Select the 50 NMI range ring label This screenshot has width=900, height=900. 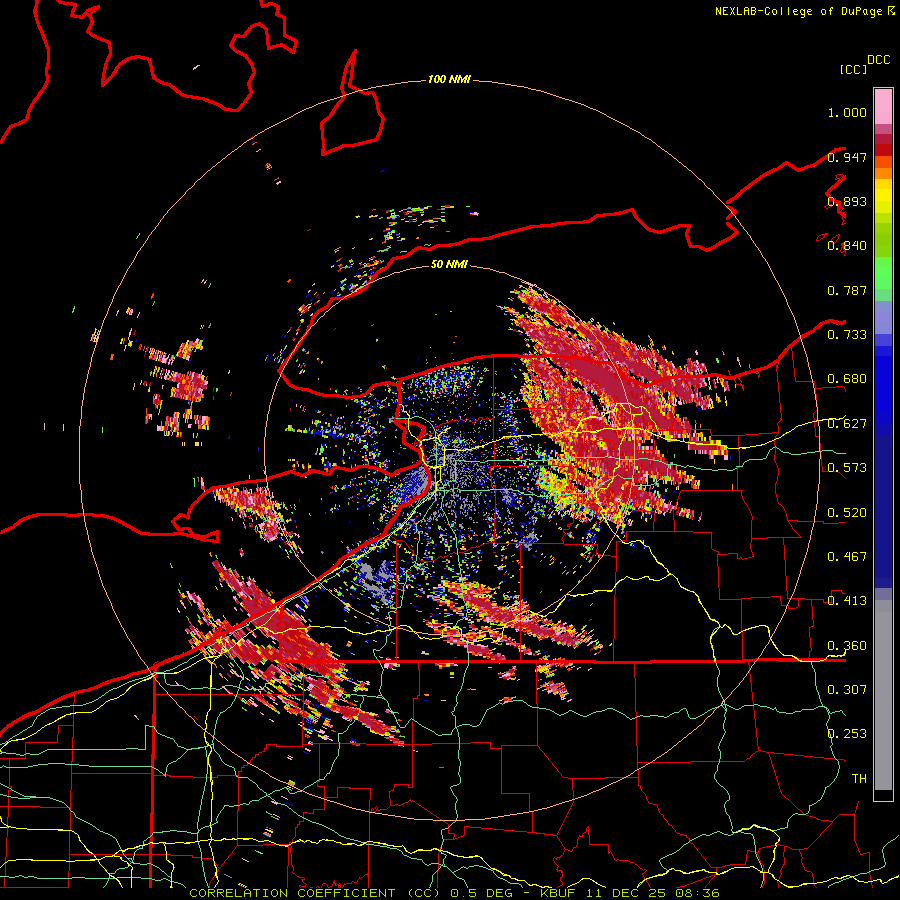point(449,264)
